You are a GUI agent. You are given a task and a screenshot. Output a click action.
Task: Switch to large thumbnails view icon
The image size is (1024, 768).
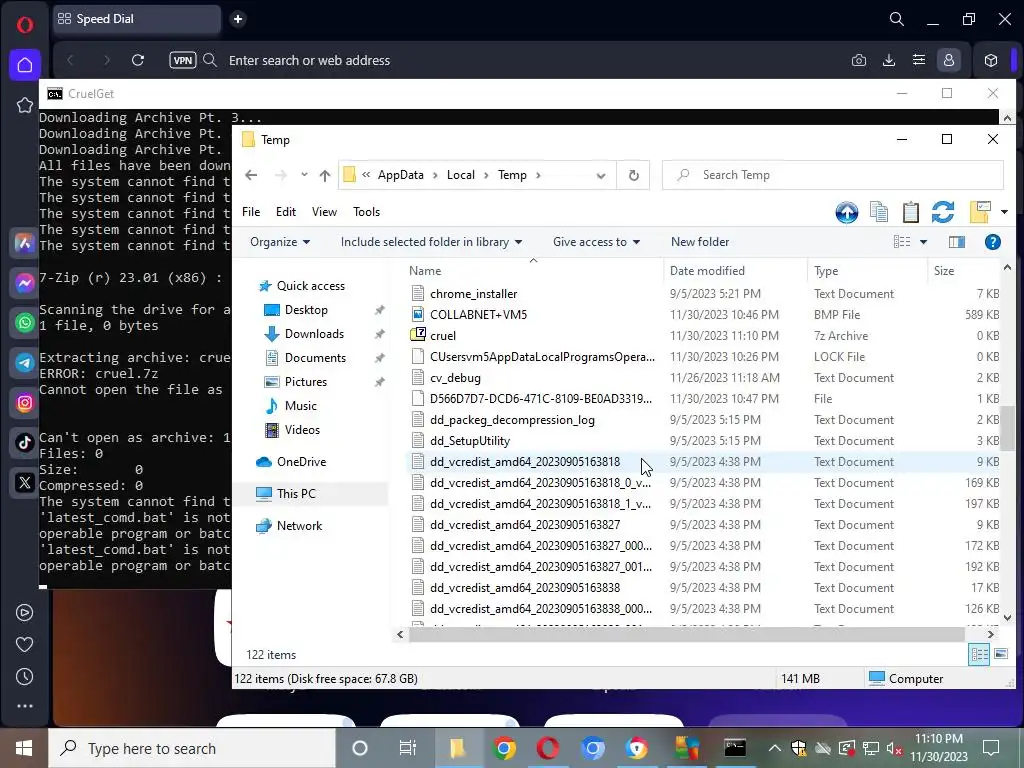1000,654
